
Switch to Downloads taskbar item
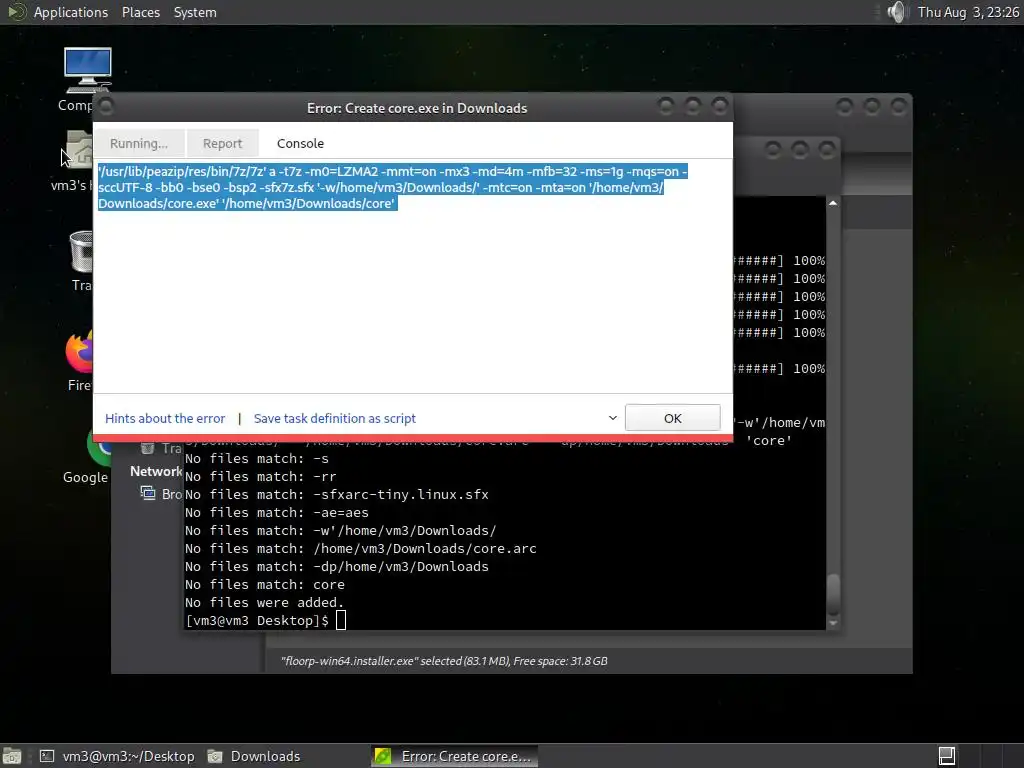click(255, 756)
